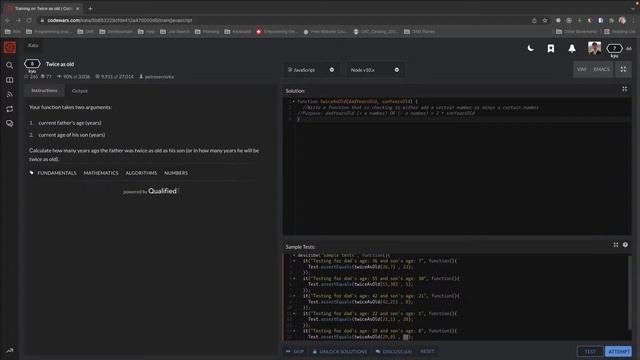Select the FUNDAMENTALS tag
640x360 pixels.
pos(57,173)
